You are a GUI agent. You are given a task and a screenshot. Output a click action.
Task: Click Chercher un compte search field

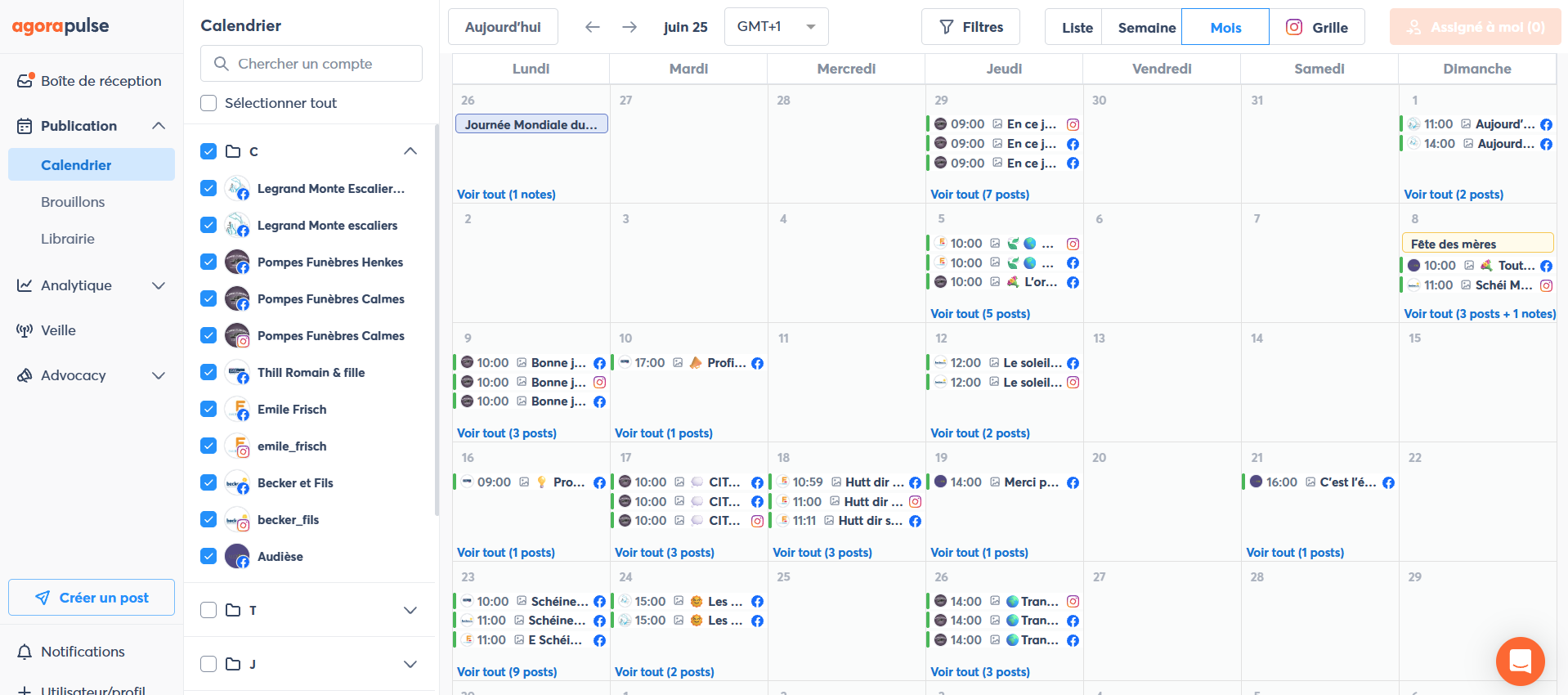pos(311,64)
